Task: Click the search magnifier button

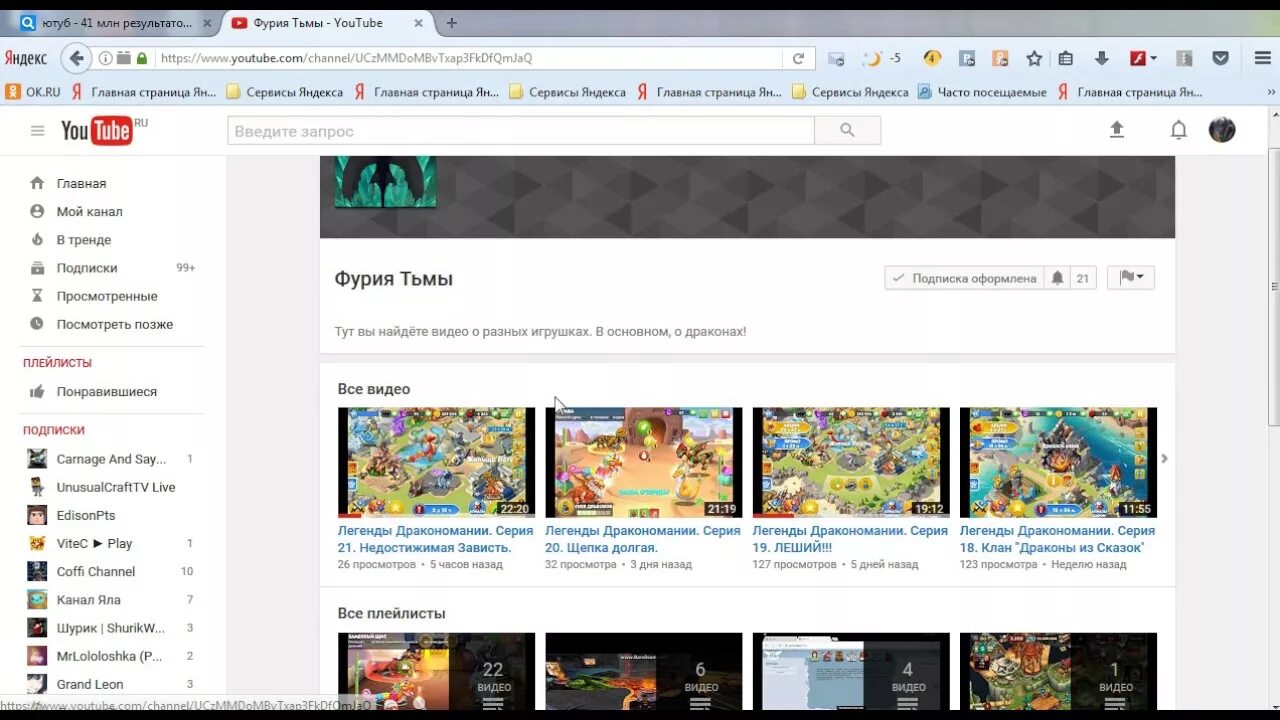Action: point(847,131)
